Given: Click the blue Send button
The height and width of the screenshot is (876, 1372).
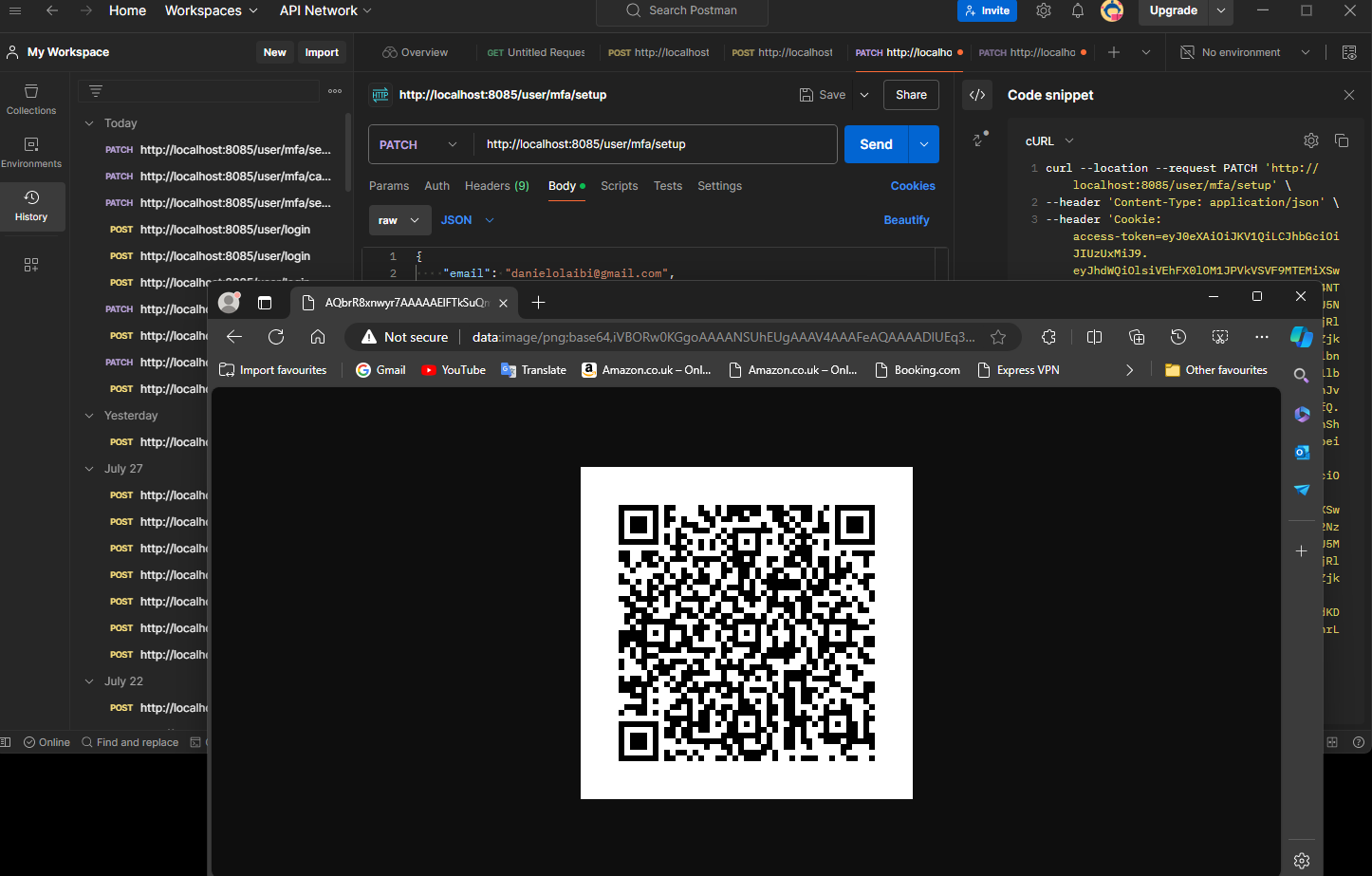Looking at the screenshot, I should pyautogui.click(x=876, y=144).
